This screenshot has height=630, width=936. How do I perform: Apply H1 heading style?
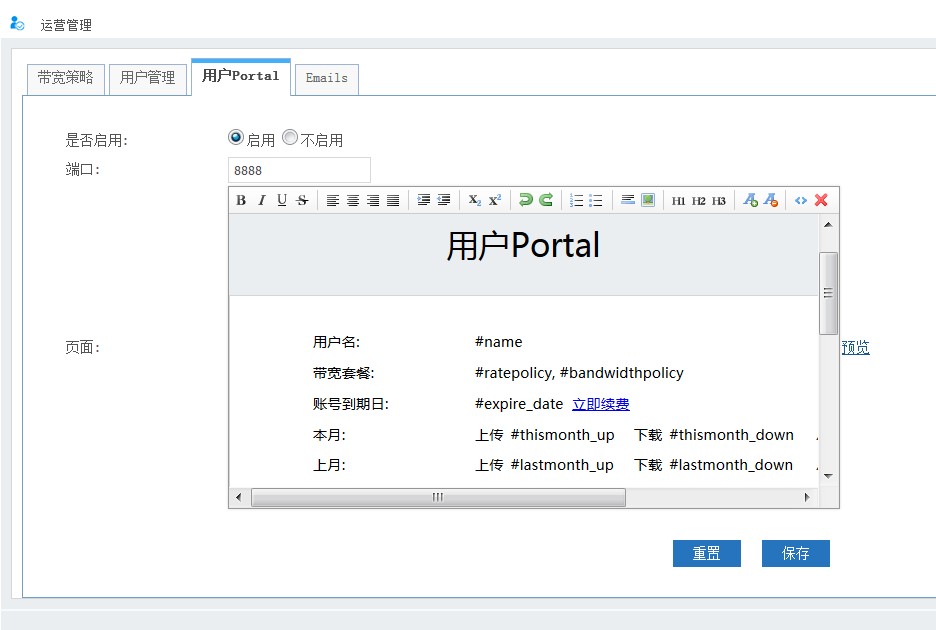678,200
